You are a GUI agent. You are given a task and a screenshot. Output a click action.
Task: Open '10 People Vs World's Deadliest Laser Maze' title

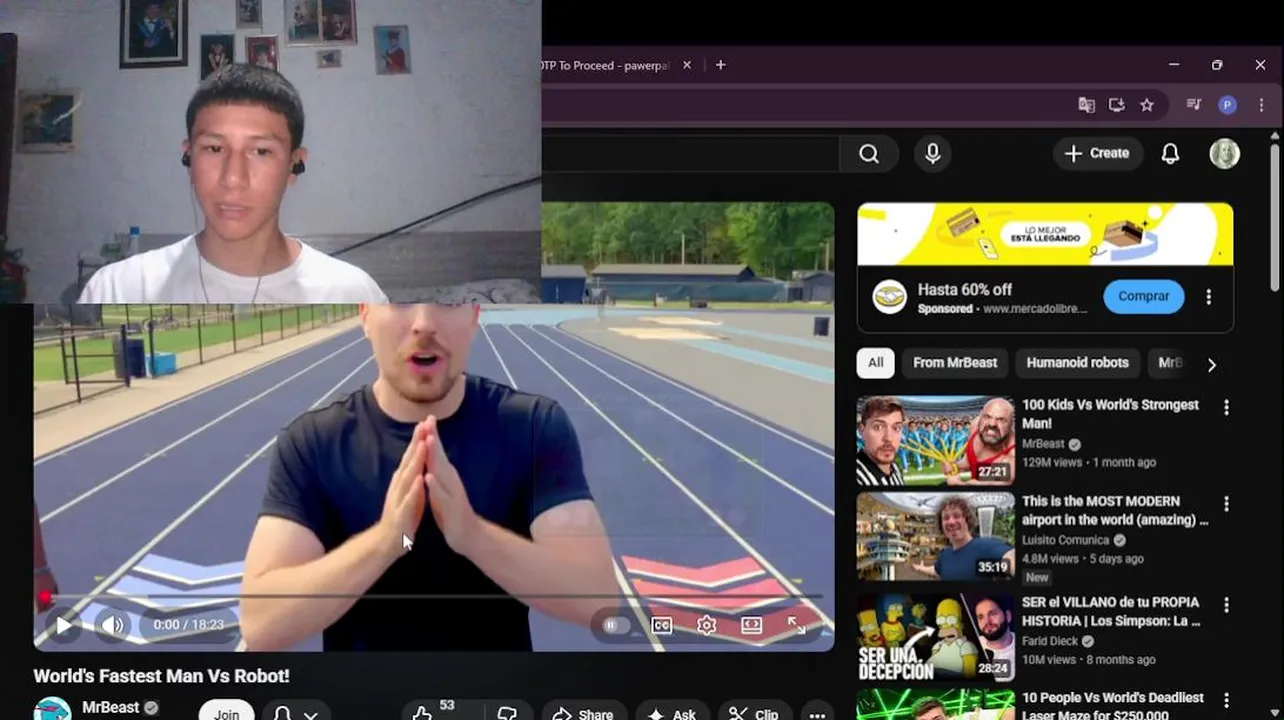click(1112, 705)
